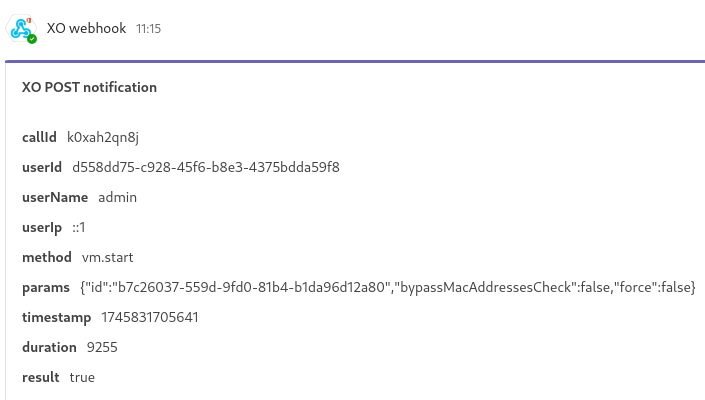
Task: Select the method value vm.start
Action: click(107, 258)
